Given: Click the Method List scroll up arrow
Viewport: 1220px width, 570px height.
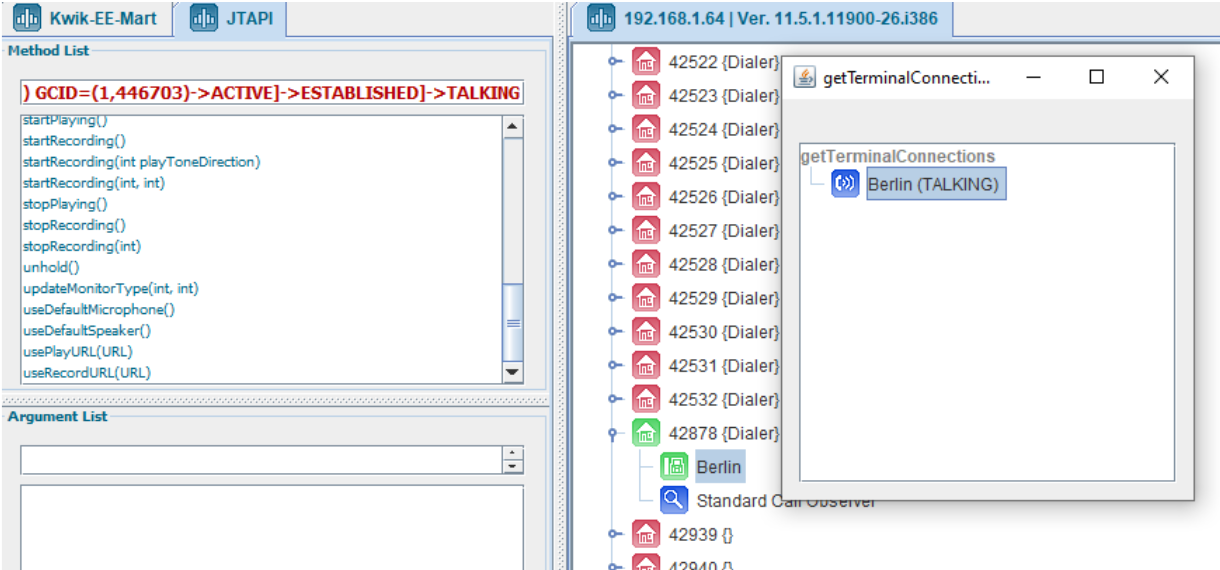Looking at the screenshot, I should pyautogui.click(x=512, y=127).
